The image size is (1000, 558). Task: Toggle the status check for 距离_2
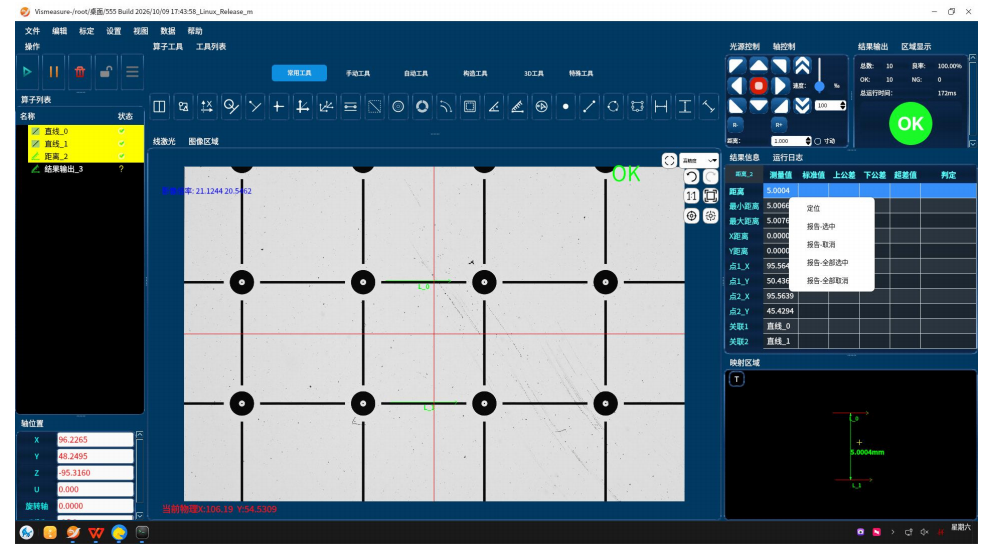(x=122, y=156)
